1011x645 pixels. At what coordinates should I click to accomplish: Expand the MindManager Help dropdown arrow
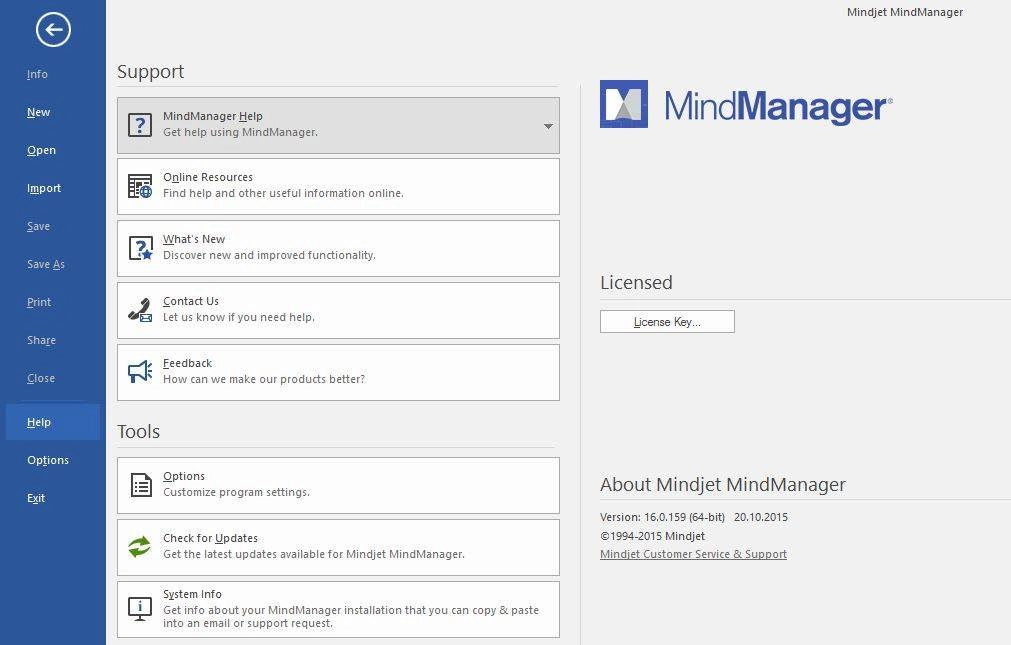point(548,126)
